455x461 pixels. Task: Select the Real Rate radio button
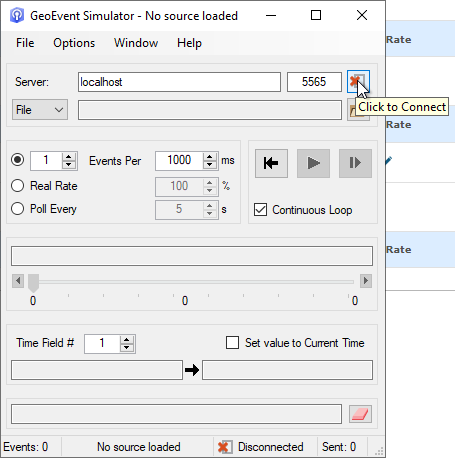pos(17,185)
